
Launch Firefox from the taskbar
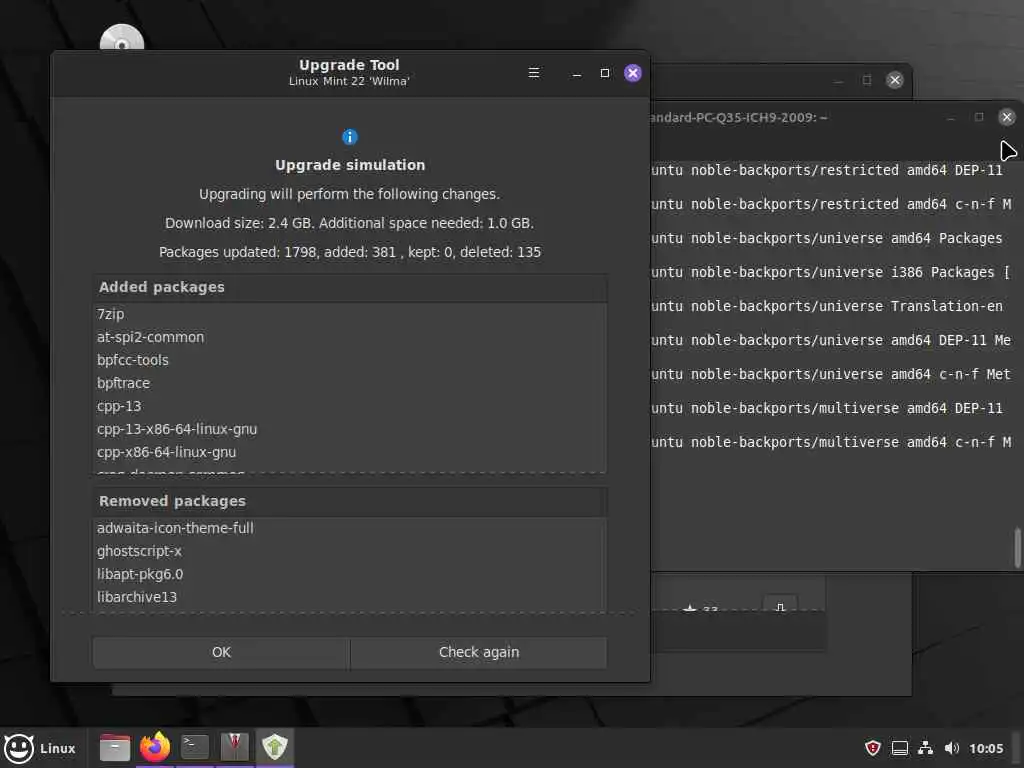[155, 747]
